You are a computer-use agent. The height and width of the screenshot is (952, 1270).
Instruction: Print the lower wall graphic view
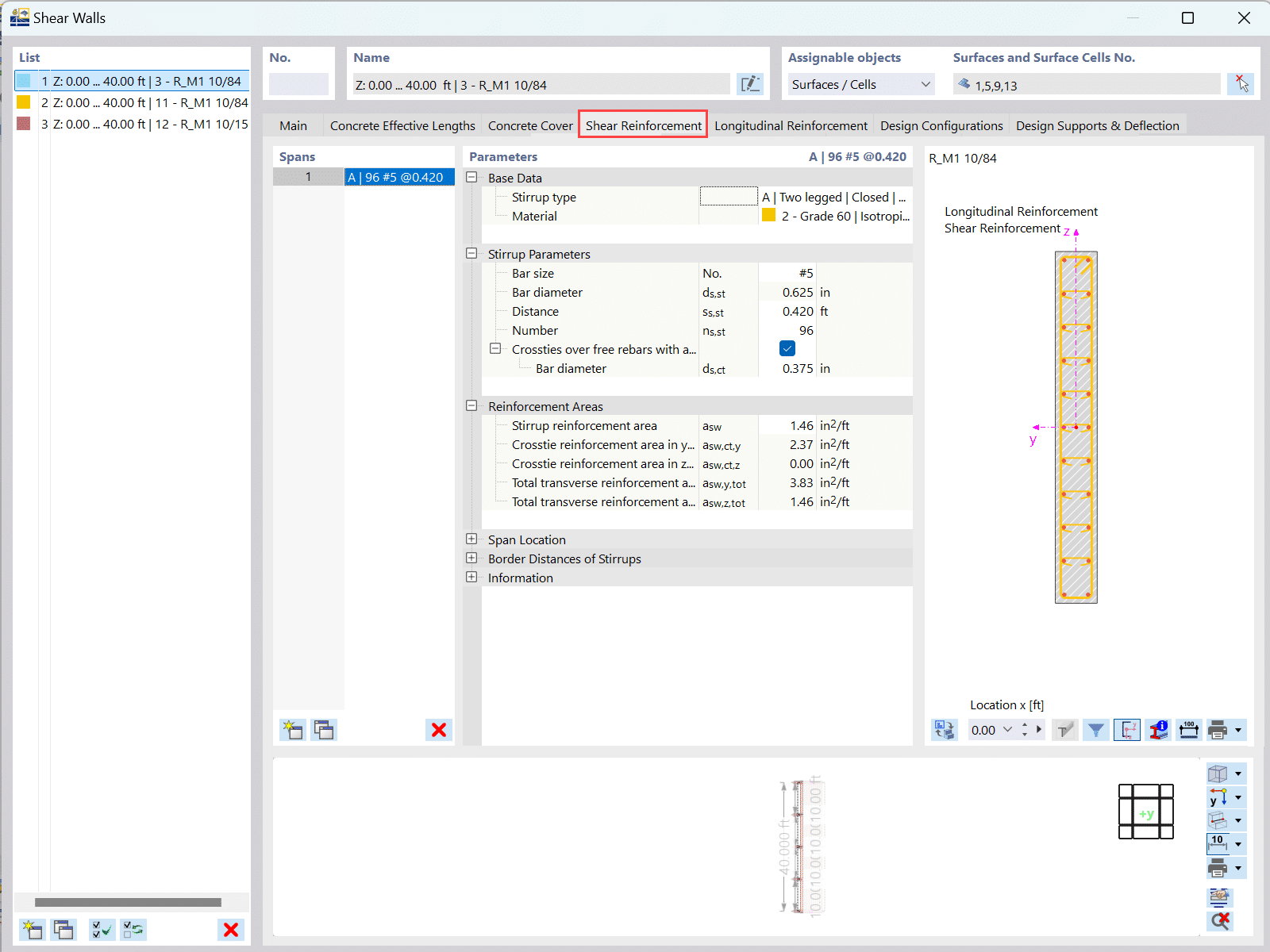click(1218, 868)
